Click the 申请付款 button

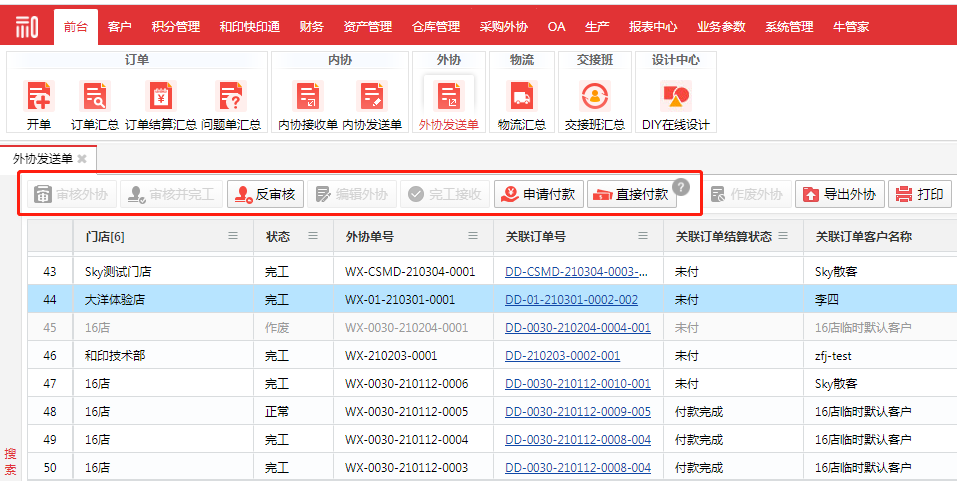(x=537, y=194)
